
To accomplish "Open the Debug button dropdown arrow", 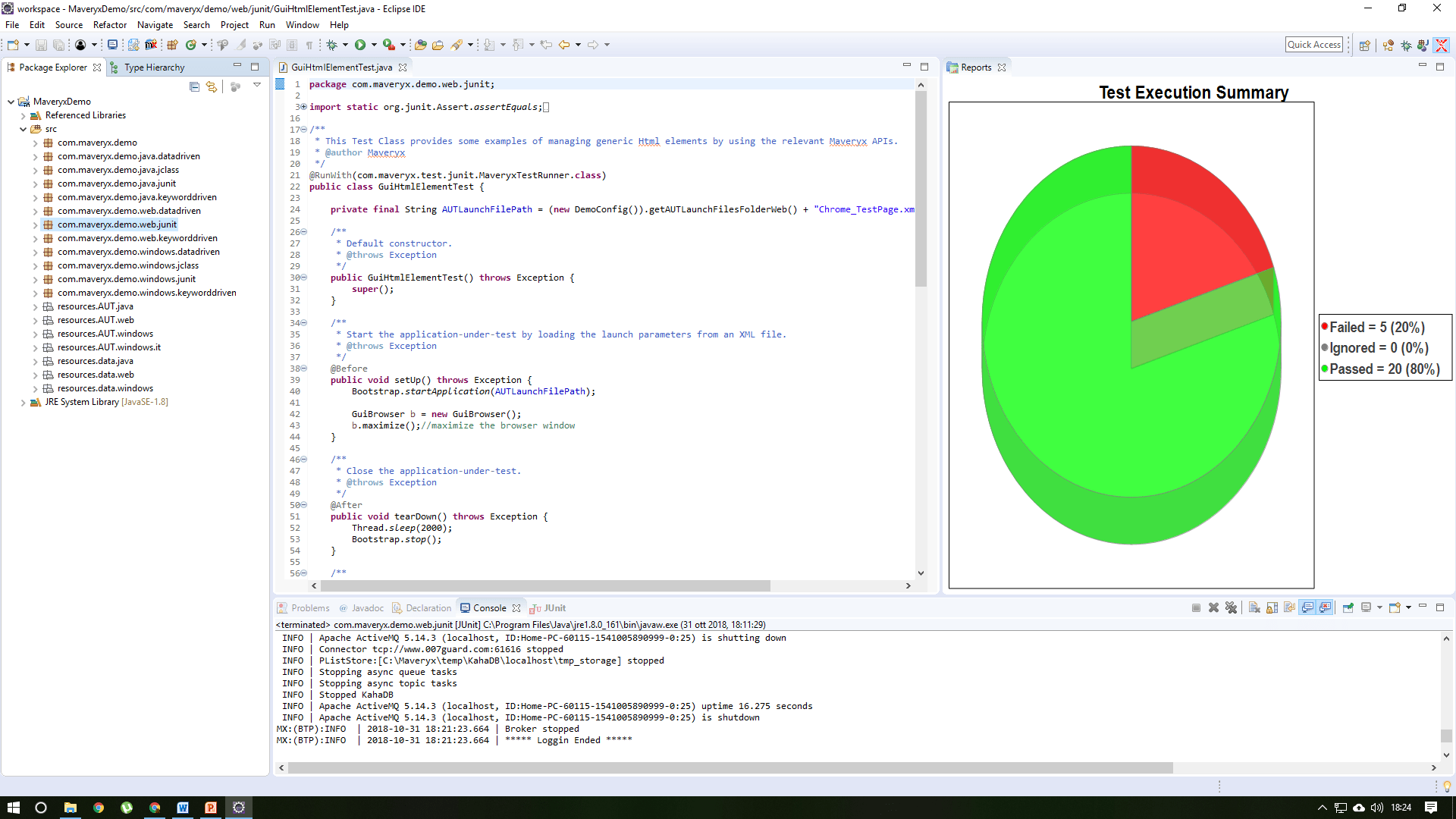I will 345,45.
